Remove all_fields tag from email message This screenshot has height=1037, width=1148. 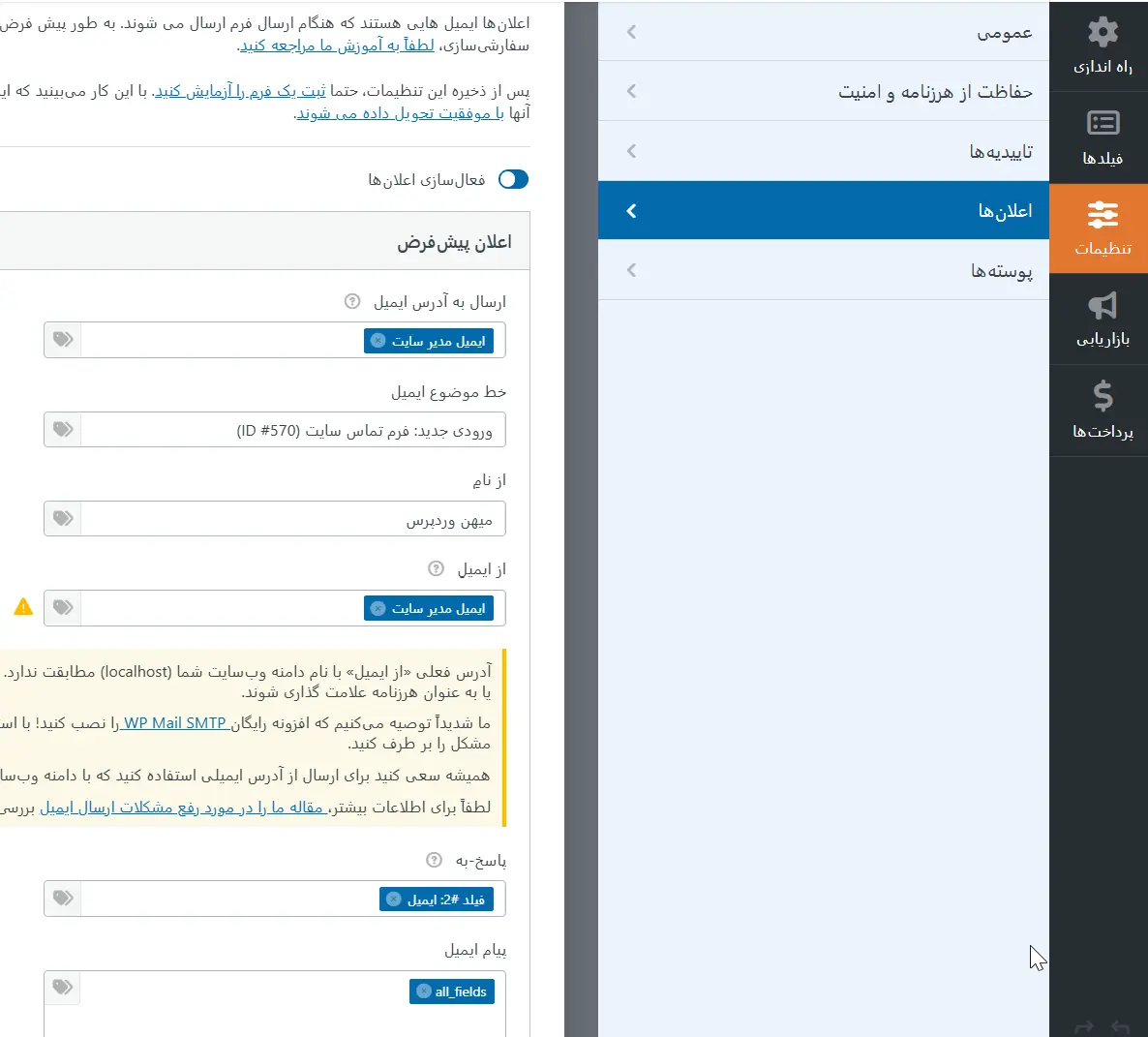coord(423,991)
